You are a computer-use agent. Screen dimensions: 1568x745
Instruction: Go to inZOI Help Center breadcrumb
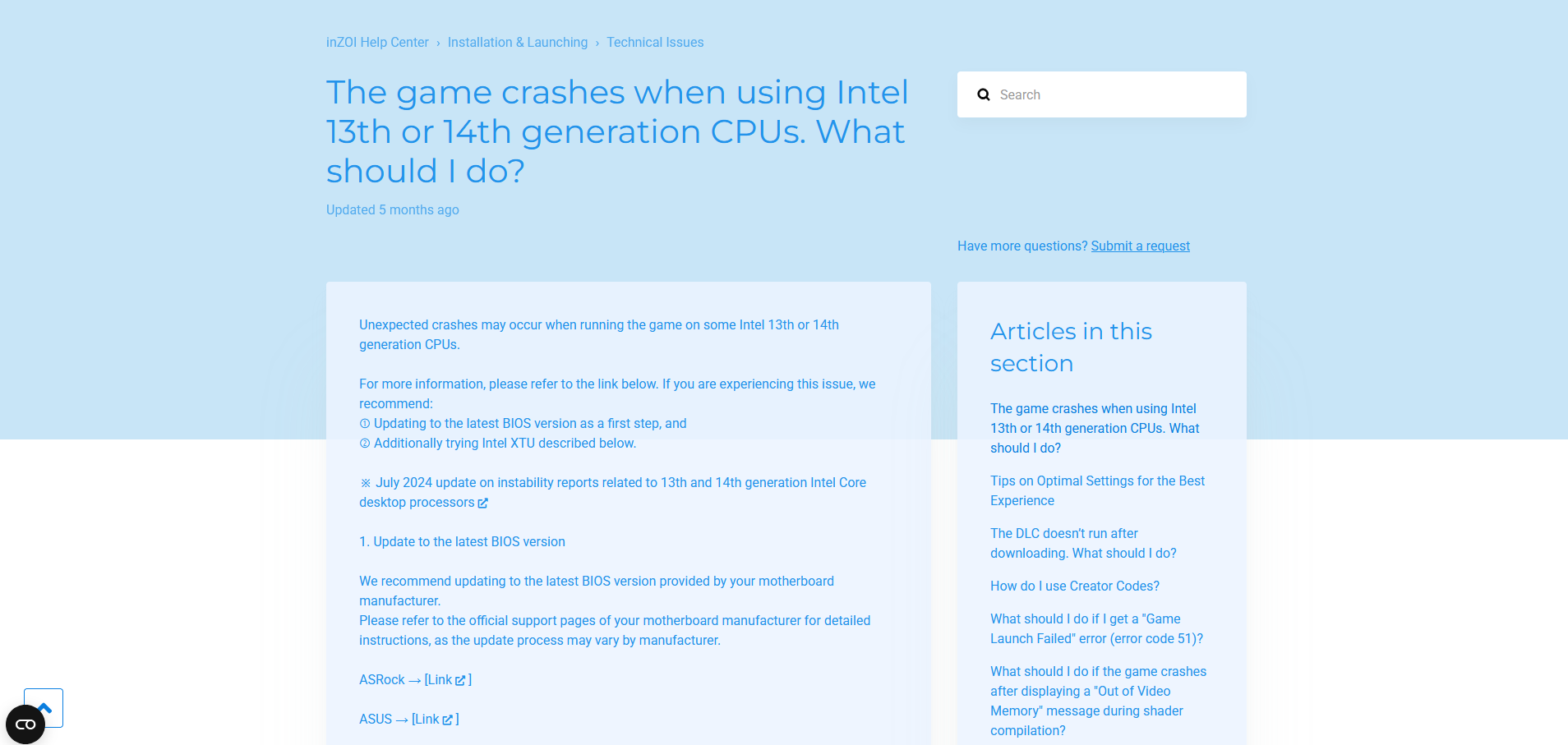click(377, 43)
